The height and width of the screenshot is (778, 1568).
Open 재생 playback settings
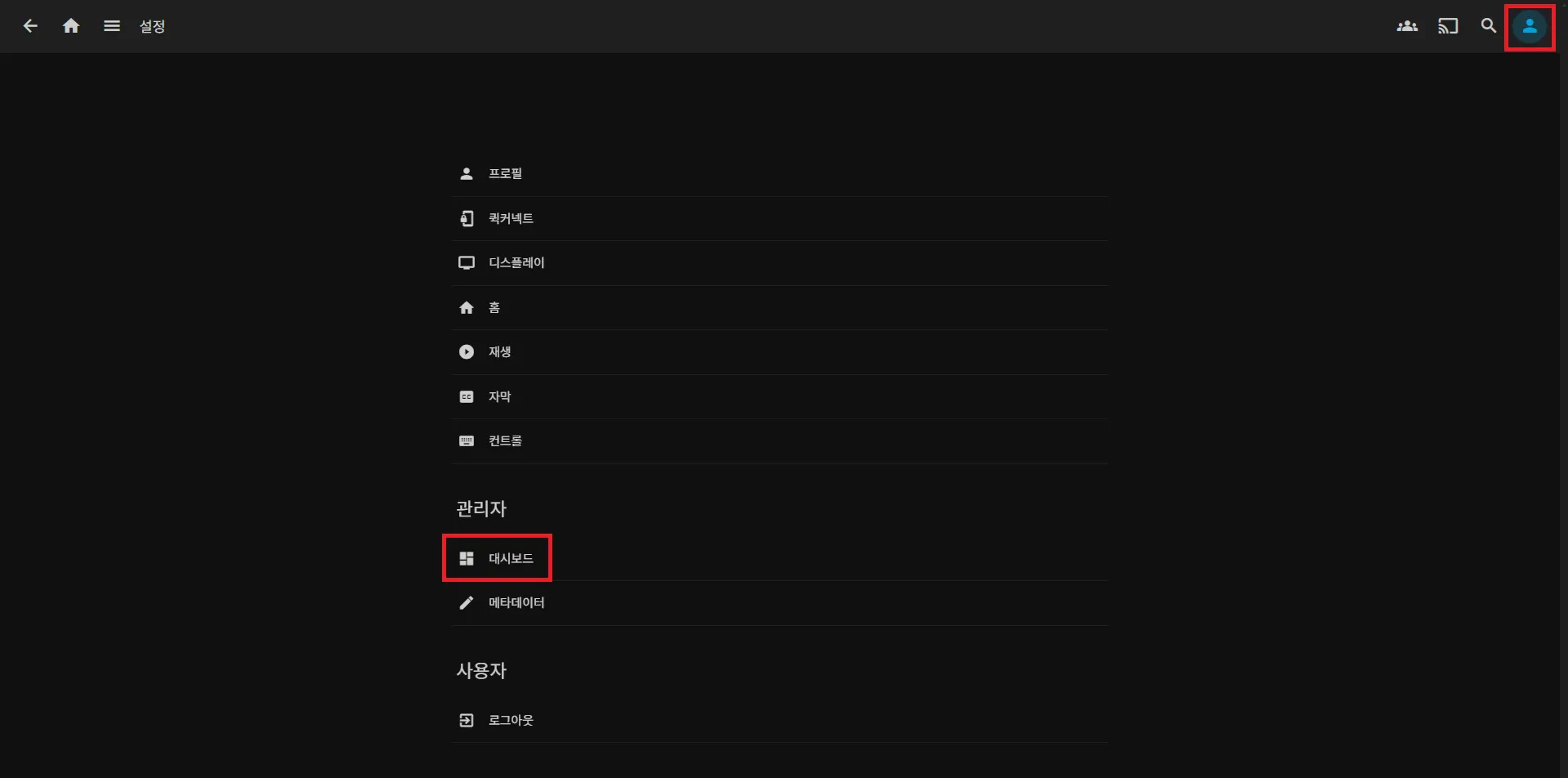[x=499, y=351]
